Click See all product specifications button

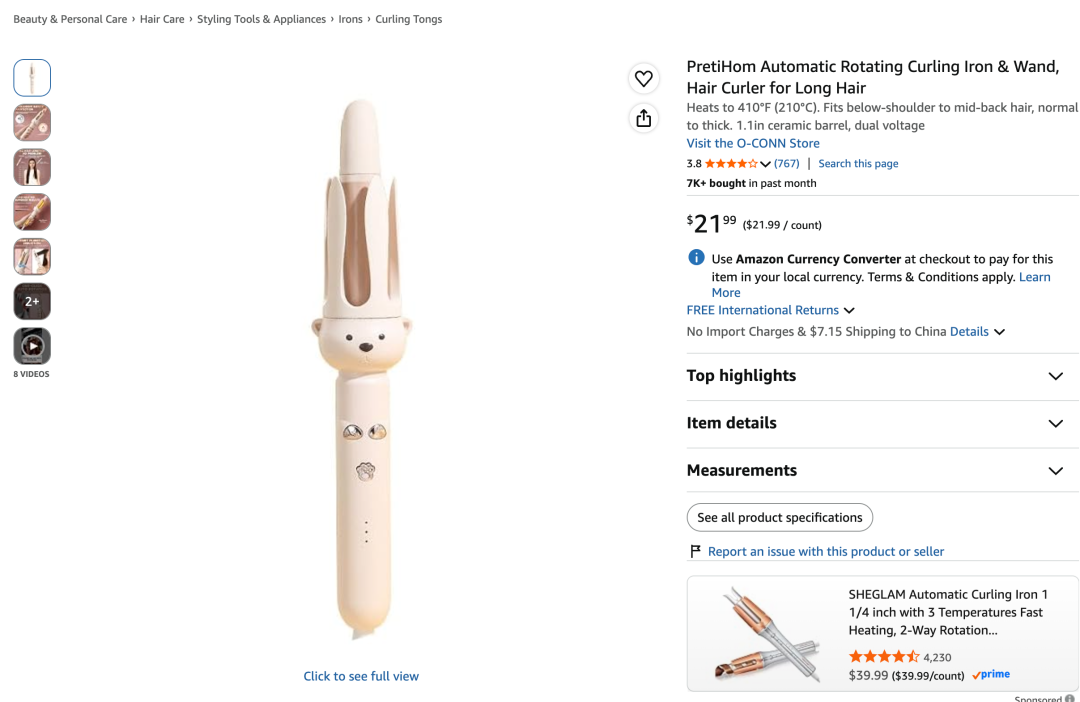pyautogui.click(x=780, y=517)
